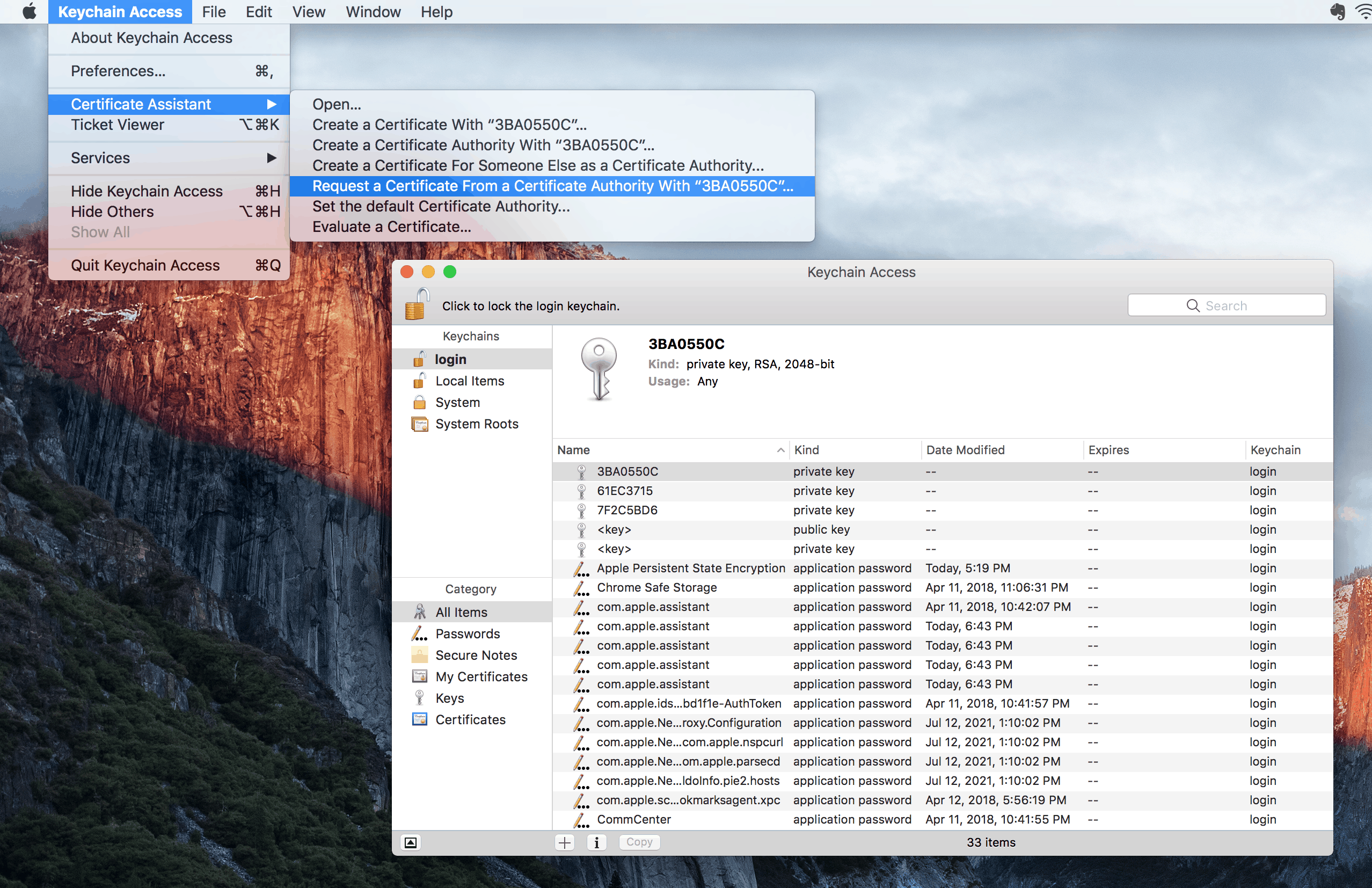Select the System keychain lock icon
The height and width of the screenshot is (888, 1372).
419,402
